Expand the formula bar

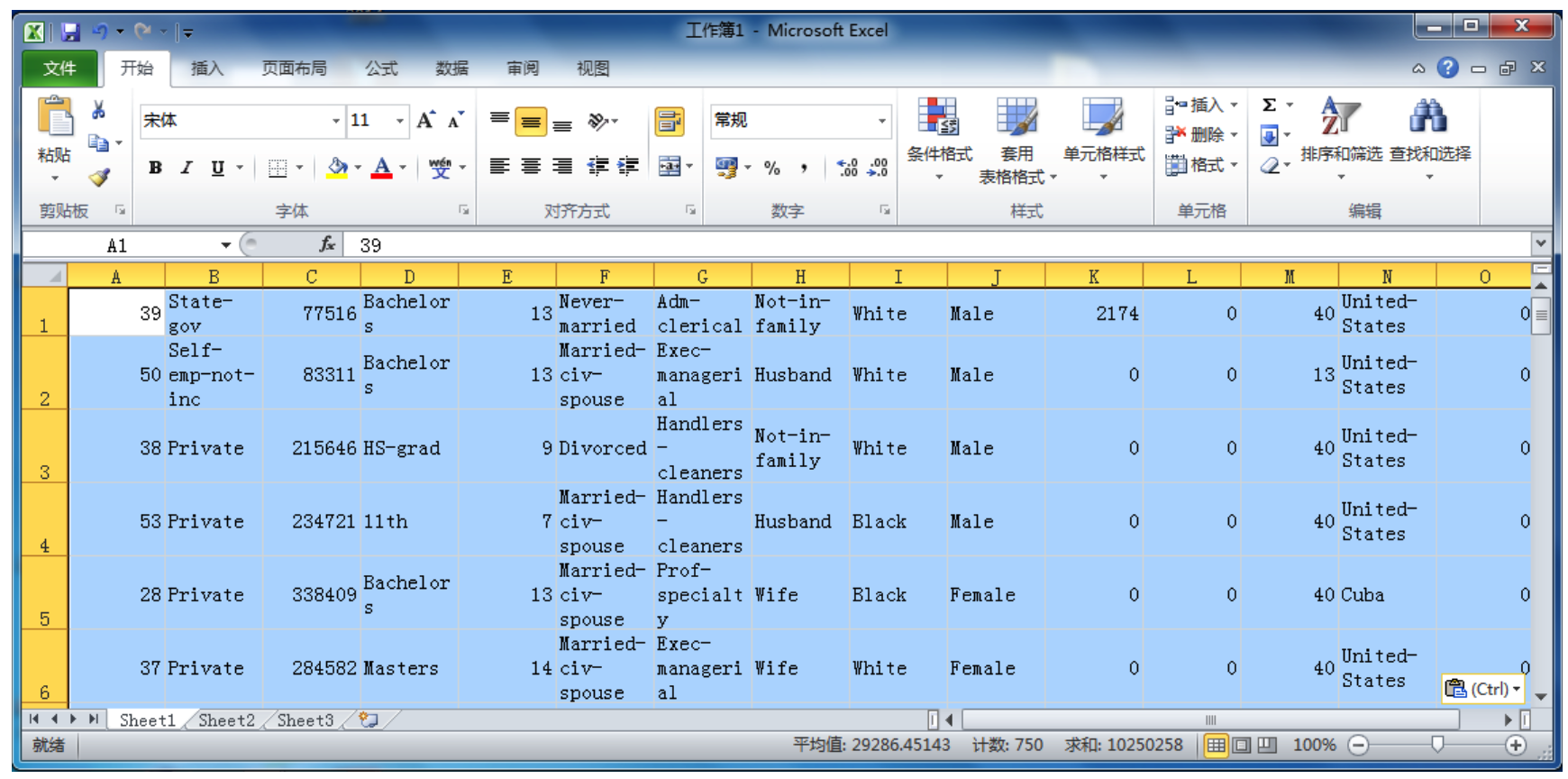pyautogui.click(x=1540, y=243)
